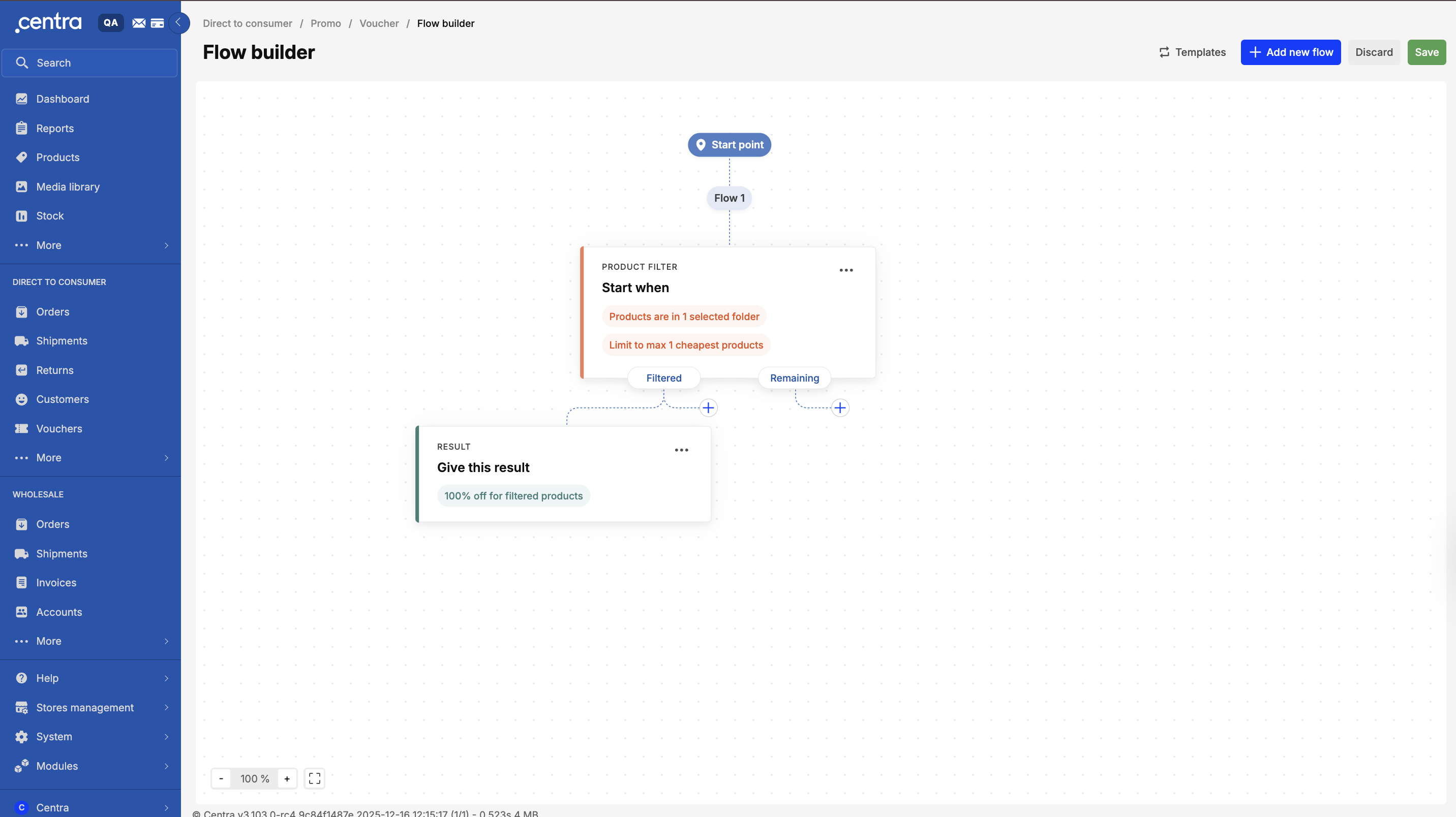The image size is (1456, 817).
Task: Zoom in with the plus button
Action: pos(287,778)
